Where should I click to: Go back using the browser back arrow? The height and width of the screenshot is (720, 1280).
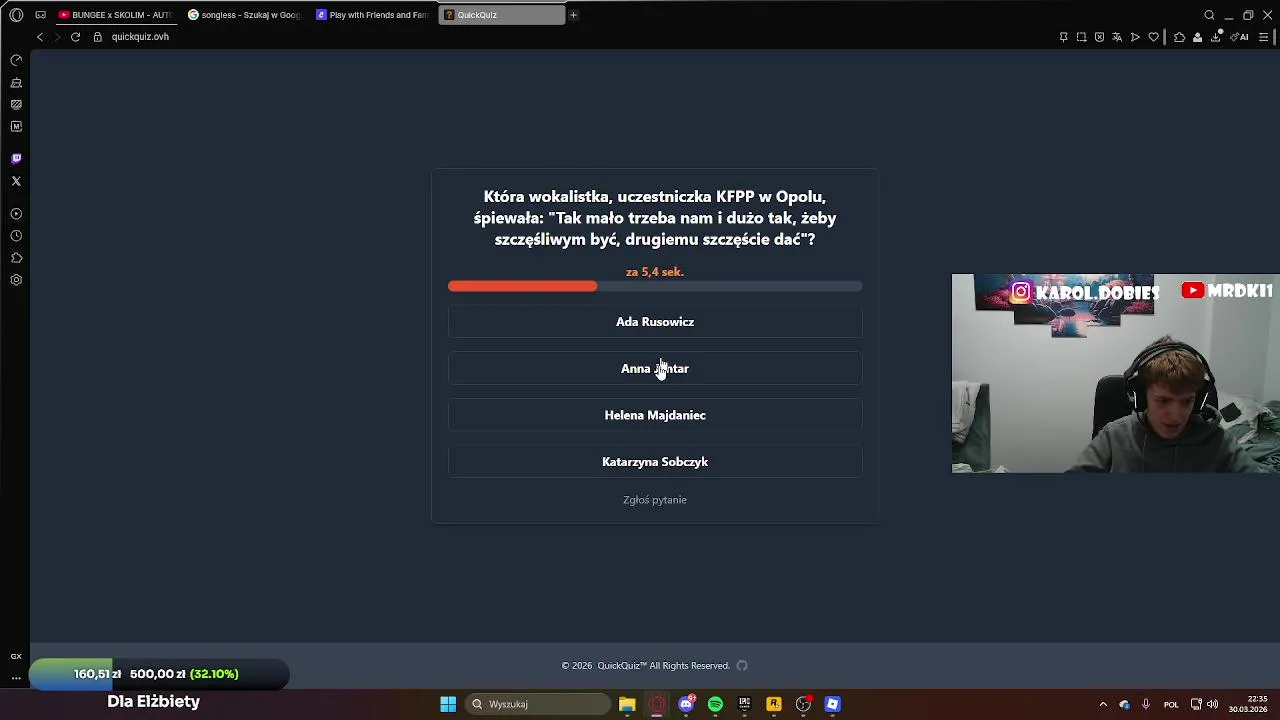40,37
